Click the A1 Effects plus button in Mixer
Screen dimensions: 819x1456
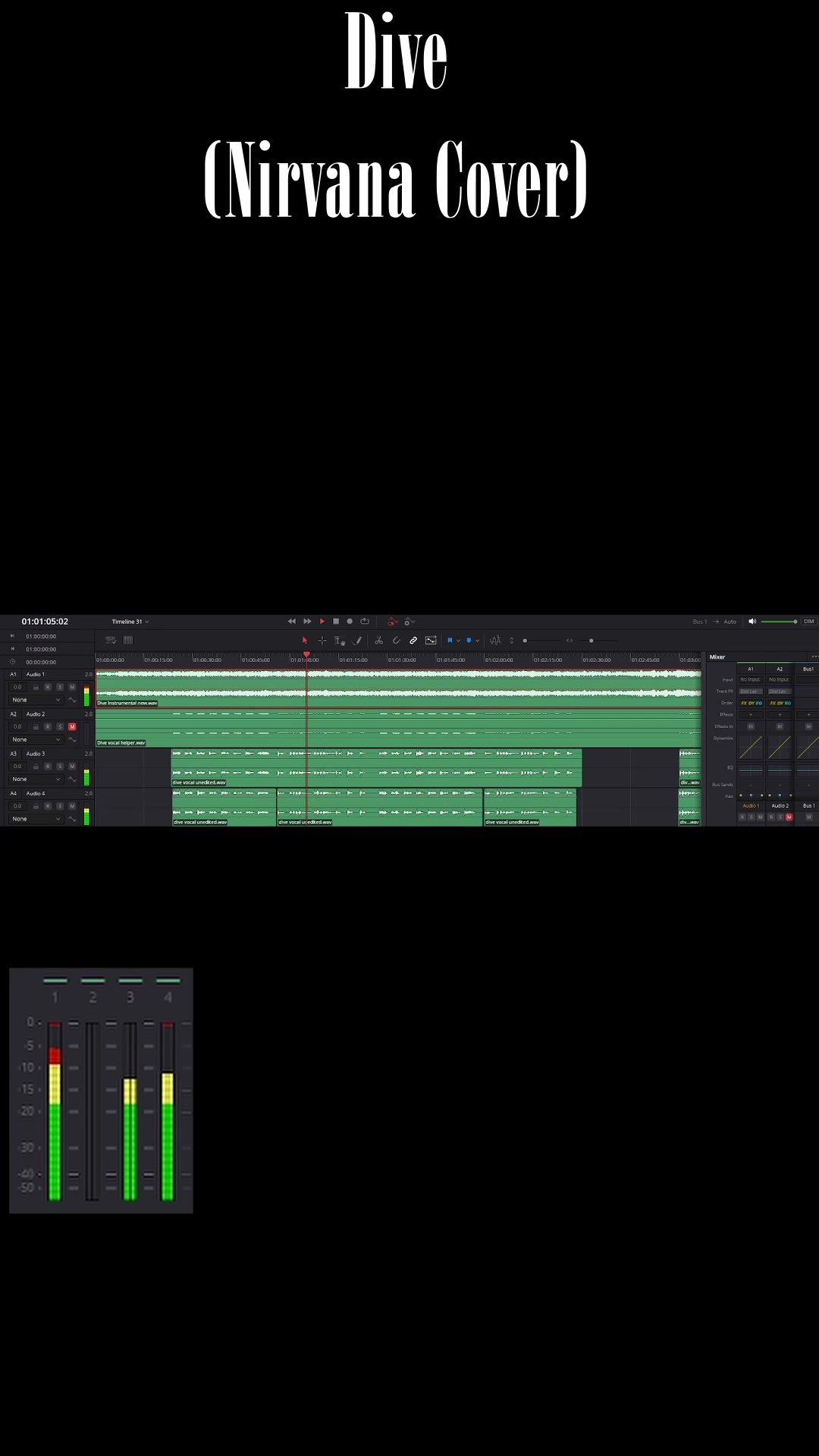[x=751, y=714]
